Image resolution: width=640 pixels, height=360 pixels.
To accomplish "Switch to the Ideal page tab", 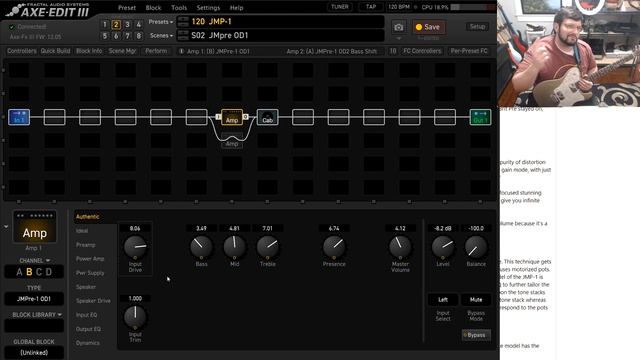I will tap(82, 231).
